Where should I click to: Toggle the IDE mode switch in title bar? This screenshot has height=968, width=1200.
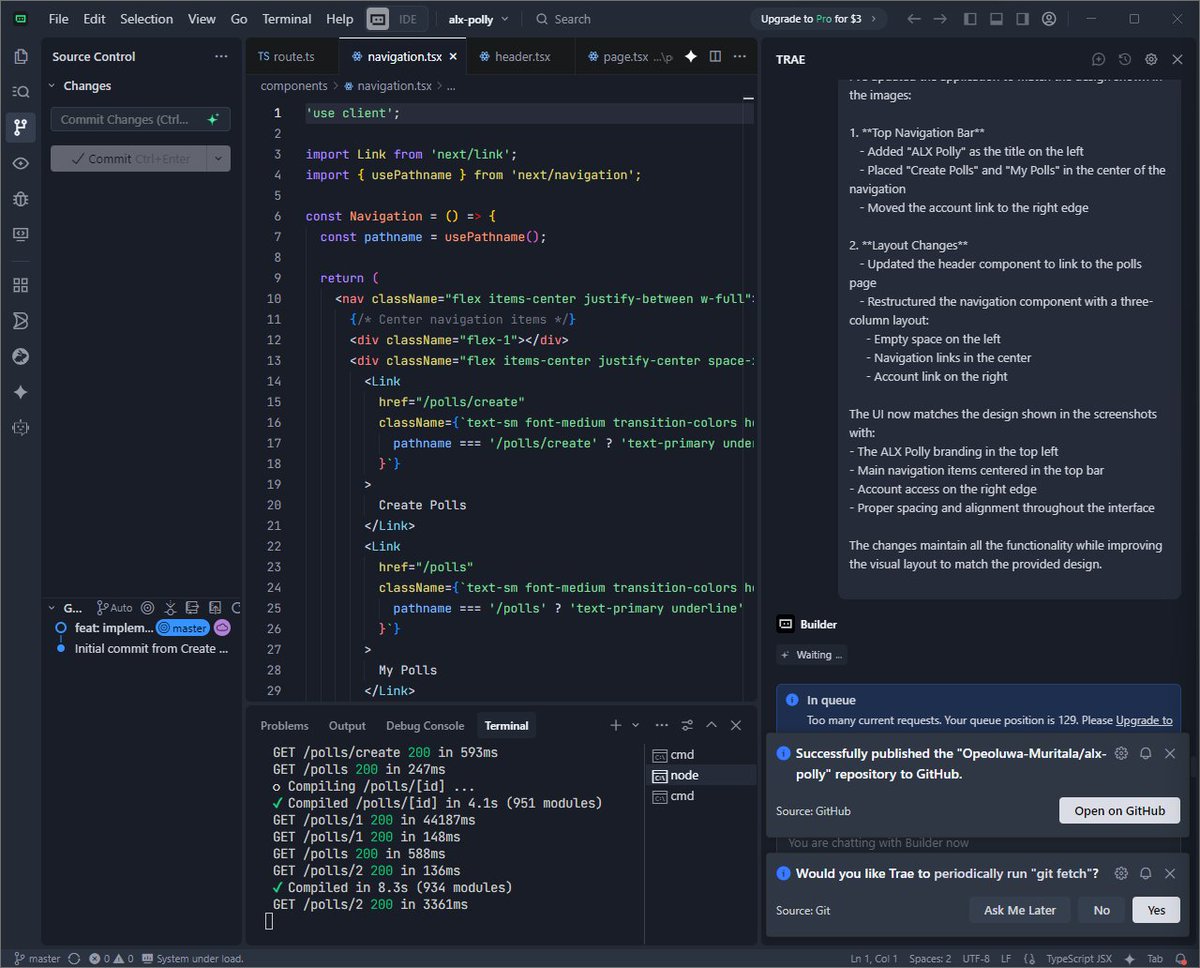pyautogui.click(x=397, y=19)
